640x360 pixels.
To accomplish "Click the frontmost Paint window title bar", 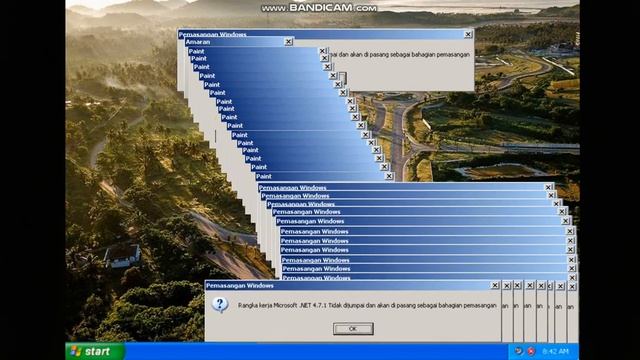I will coord(325,176).
